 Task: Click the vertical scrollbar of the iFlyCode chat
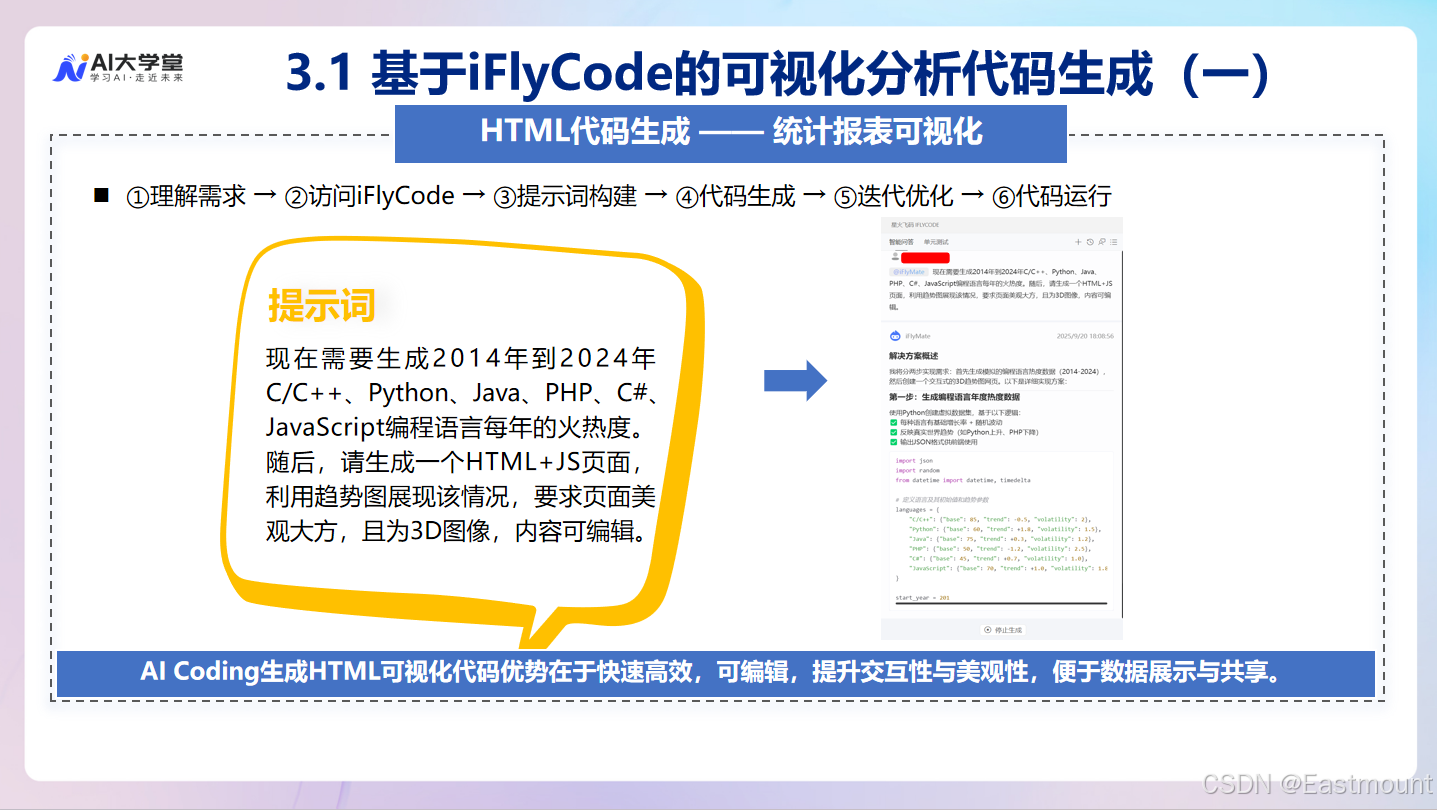(x=1122, y=433)
